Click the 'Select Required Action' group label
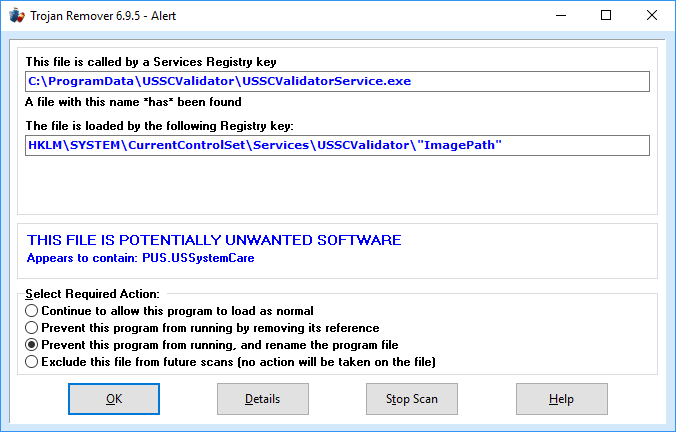 pos(92,294)
